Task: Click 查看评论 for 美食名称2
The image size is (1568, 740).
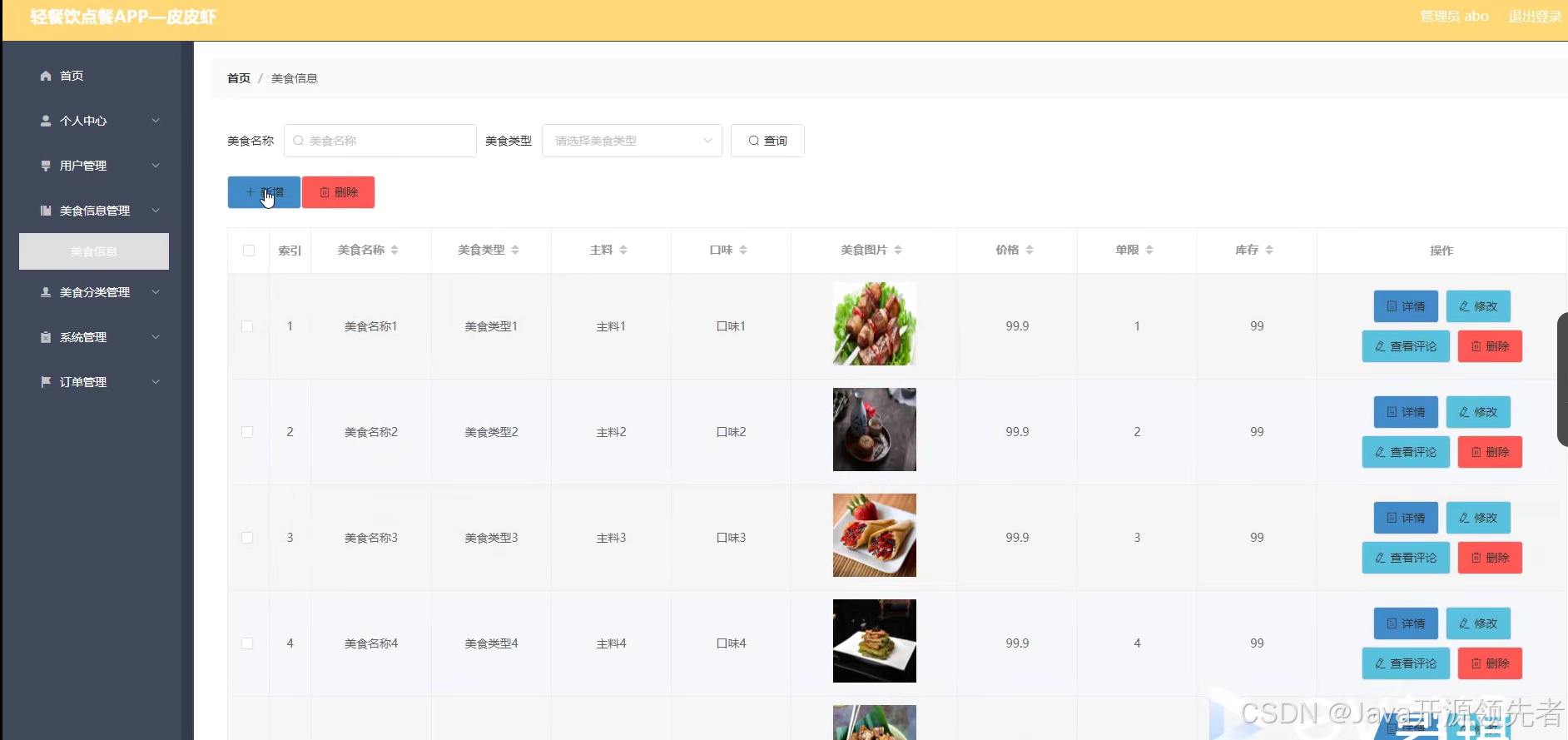Action: coord(1406,452)
